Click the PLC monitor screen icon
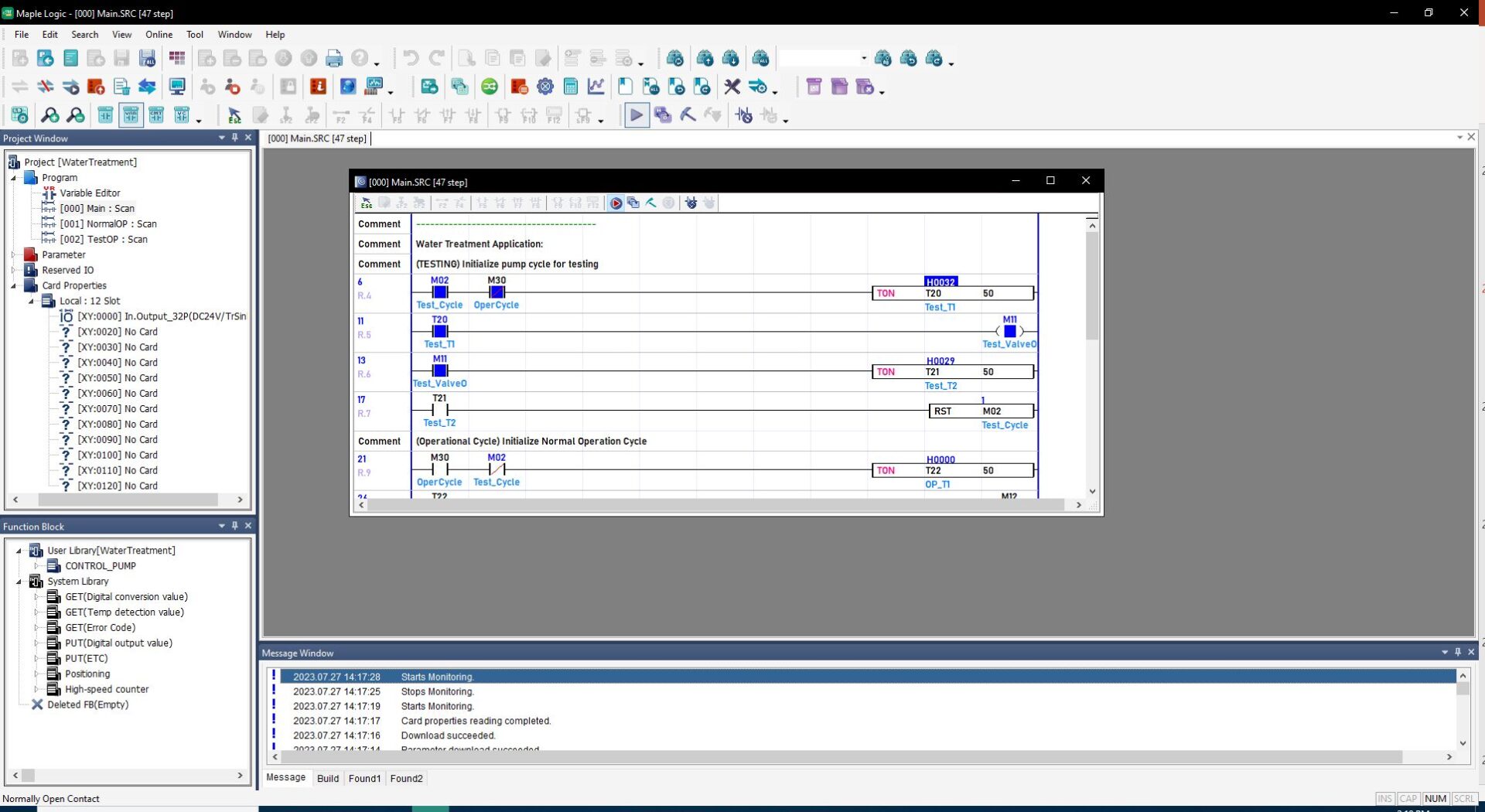 pos(177,87)
